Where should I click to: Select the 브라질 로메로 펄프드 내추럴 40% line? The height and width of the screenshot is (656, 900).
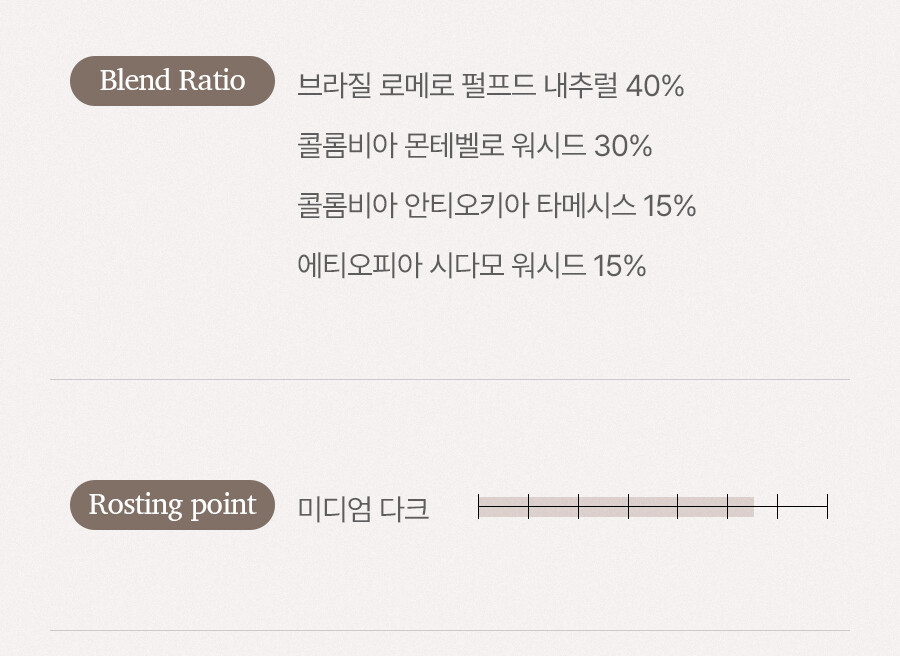pos(490,86)
